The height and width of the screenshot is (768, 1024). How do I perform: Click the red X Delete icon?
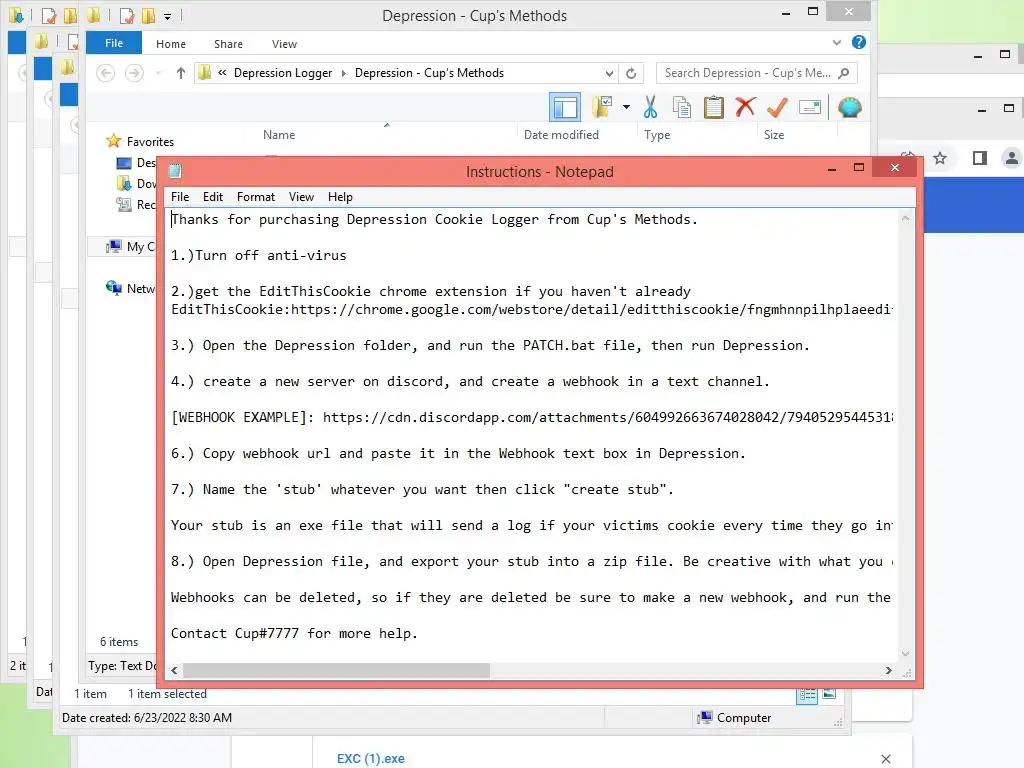[745, 107]
